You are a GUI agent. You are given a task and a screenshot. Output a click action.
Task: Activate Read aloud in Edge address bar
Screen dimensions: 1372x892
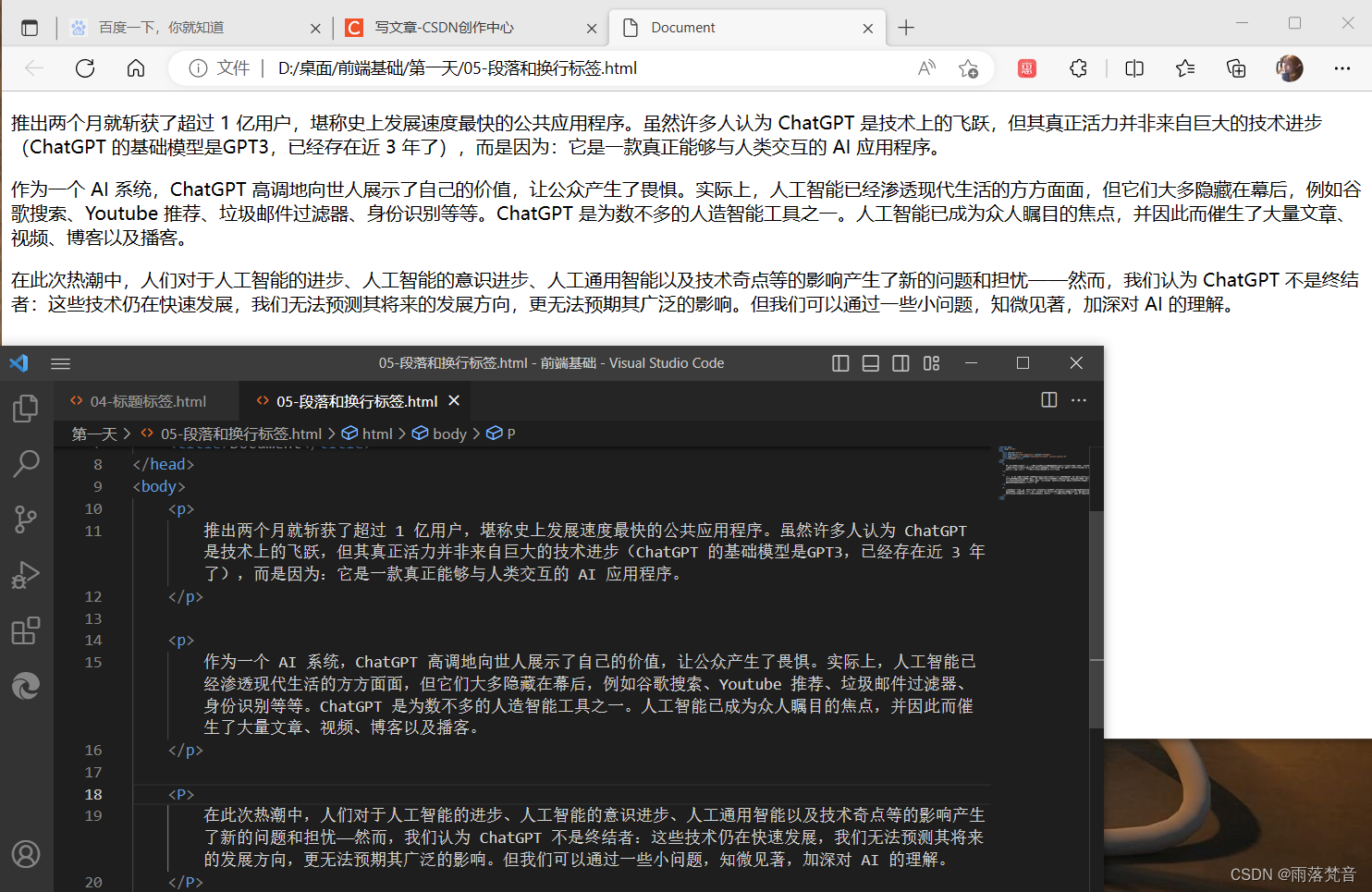[x=926, y=68]
